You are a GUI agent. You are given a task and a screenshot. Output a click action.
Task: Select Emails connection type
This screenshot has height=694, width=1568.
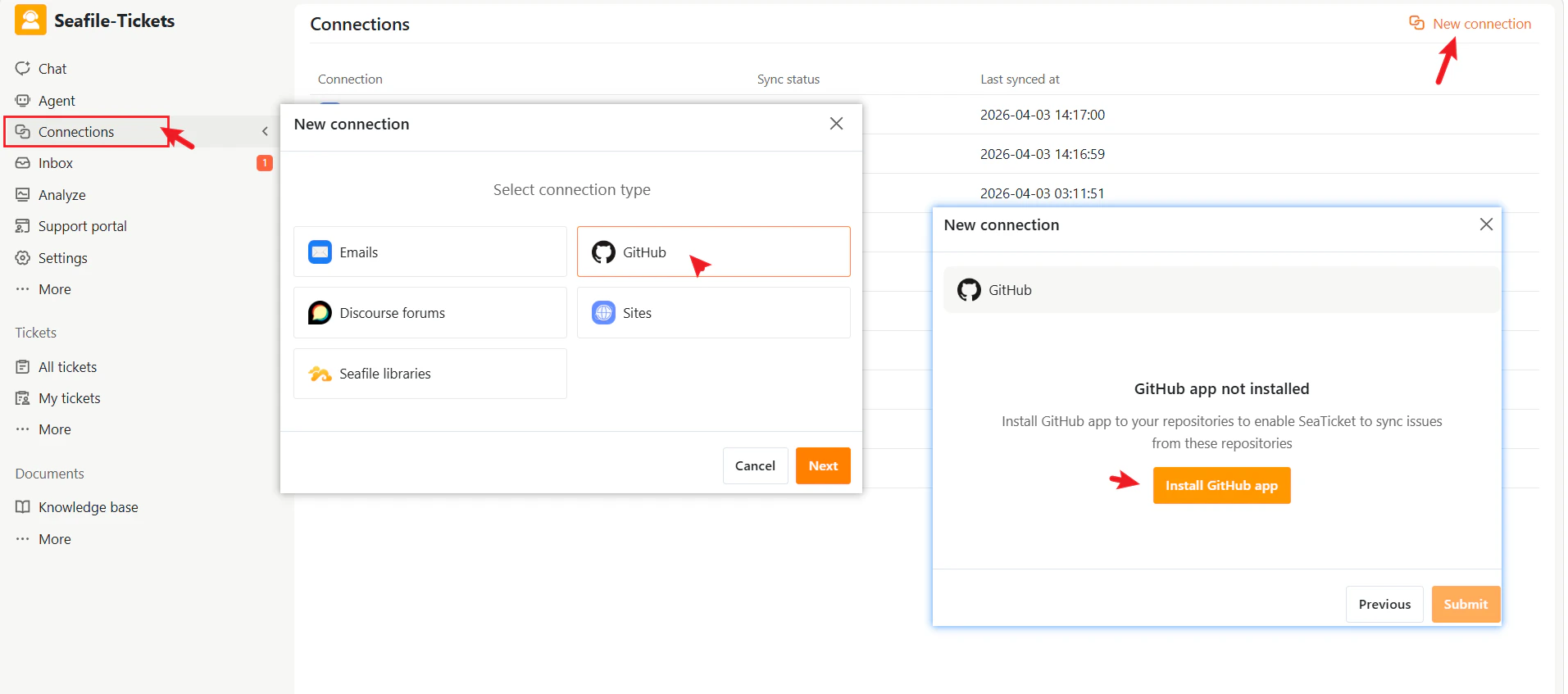tap(430, 252)
